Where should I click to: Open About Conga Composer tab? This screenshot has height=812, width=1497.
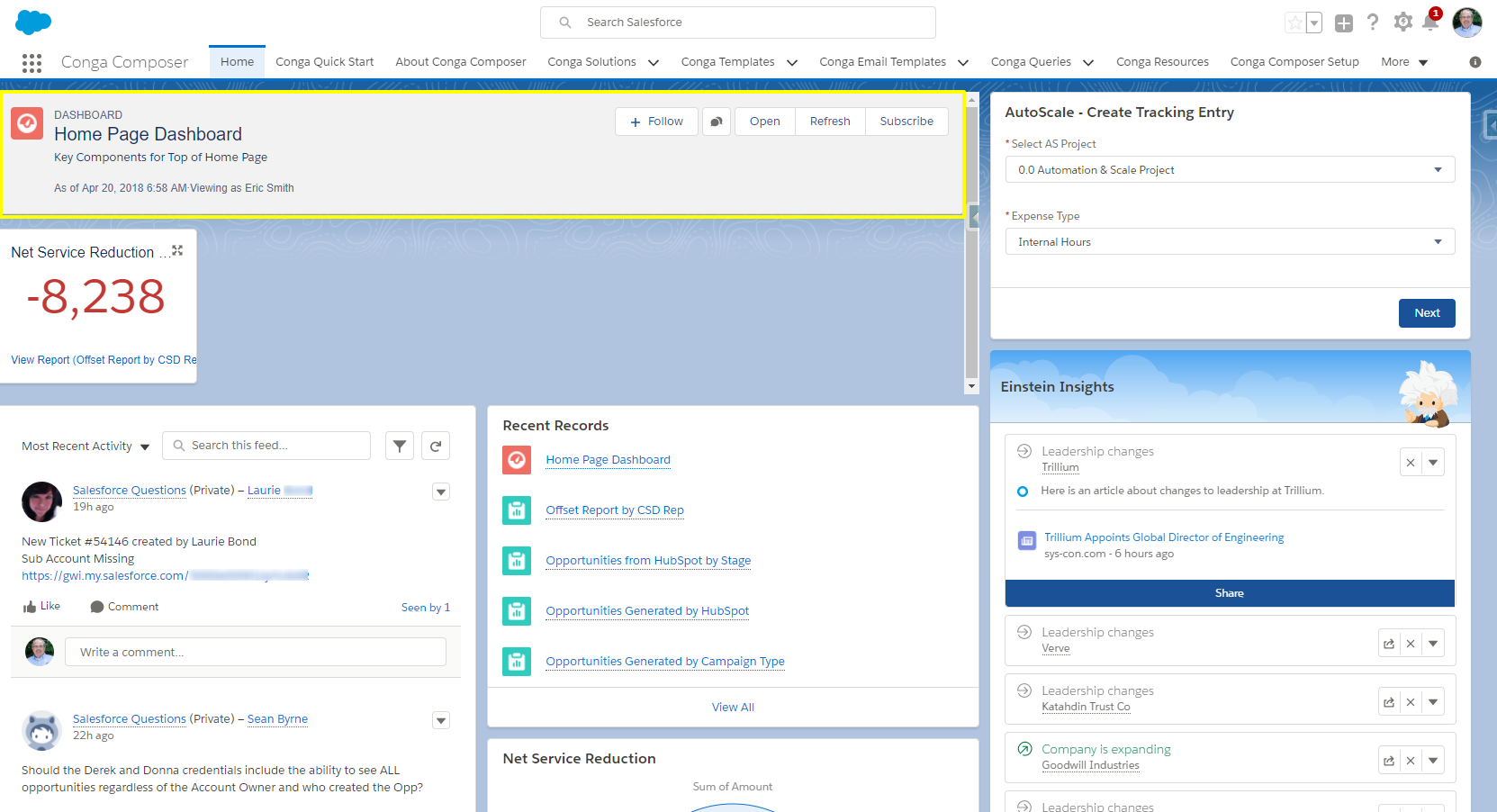click(461, 62)
